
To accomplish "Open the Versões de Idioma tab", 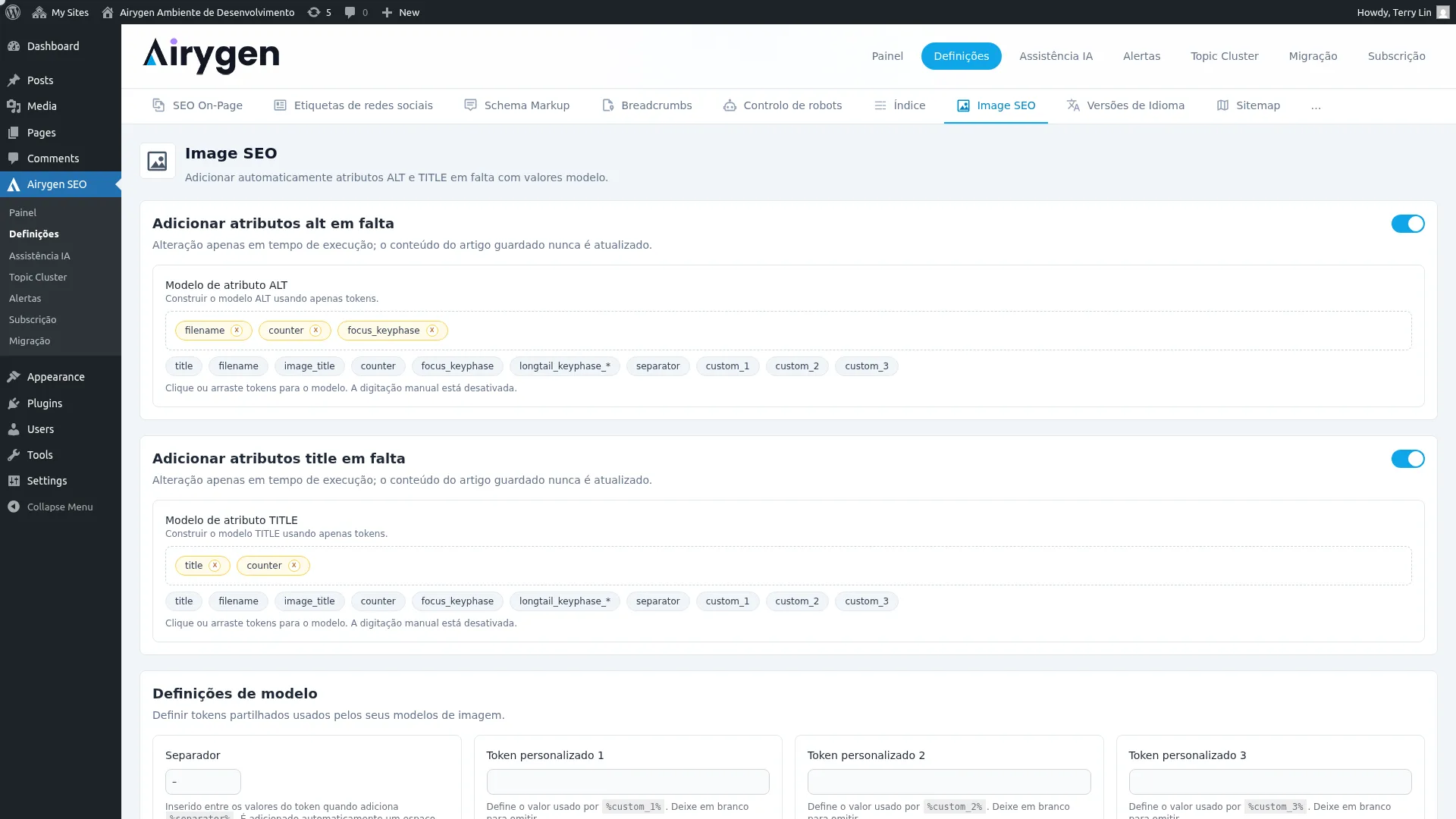I will click(x=1125, y=105).
